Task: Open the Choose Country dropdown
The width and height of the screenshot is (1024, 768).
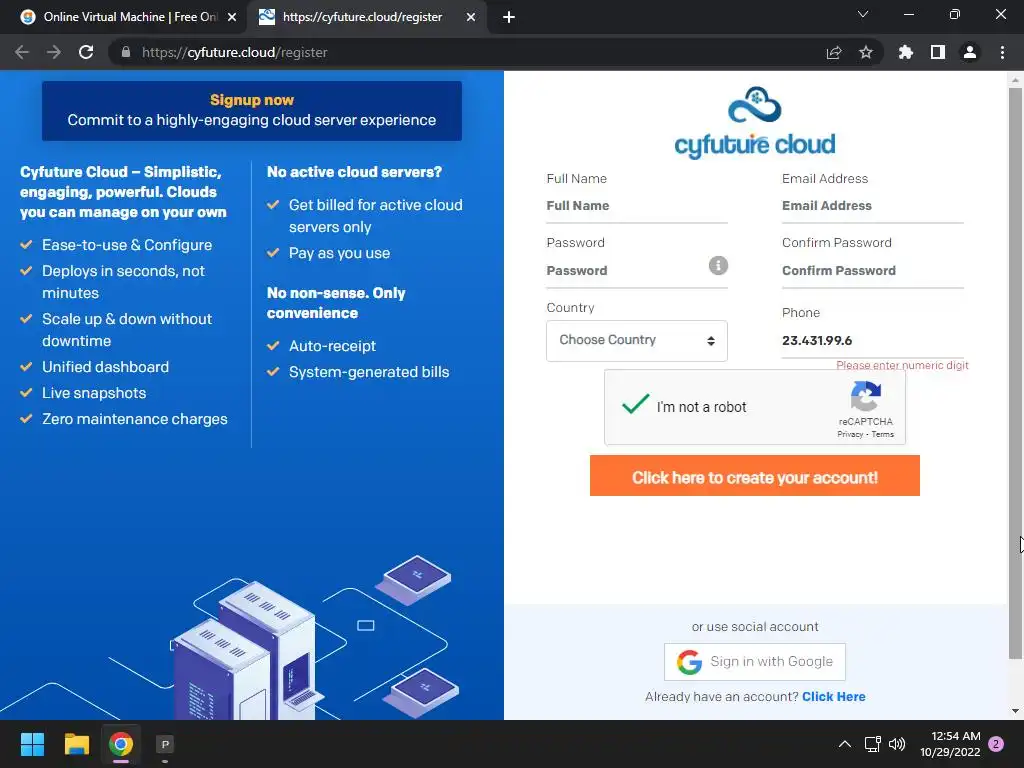Action: tap(637, 340)
